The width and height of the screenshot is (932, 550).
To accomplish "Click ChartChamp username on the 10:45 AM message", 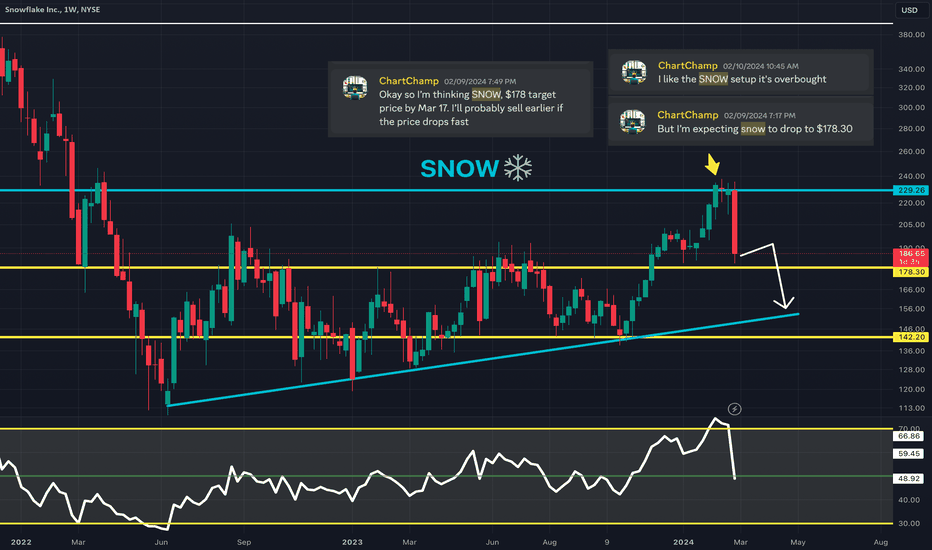I will coord(688,65).
